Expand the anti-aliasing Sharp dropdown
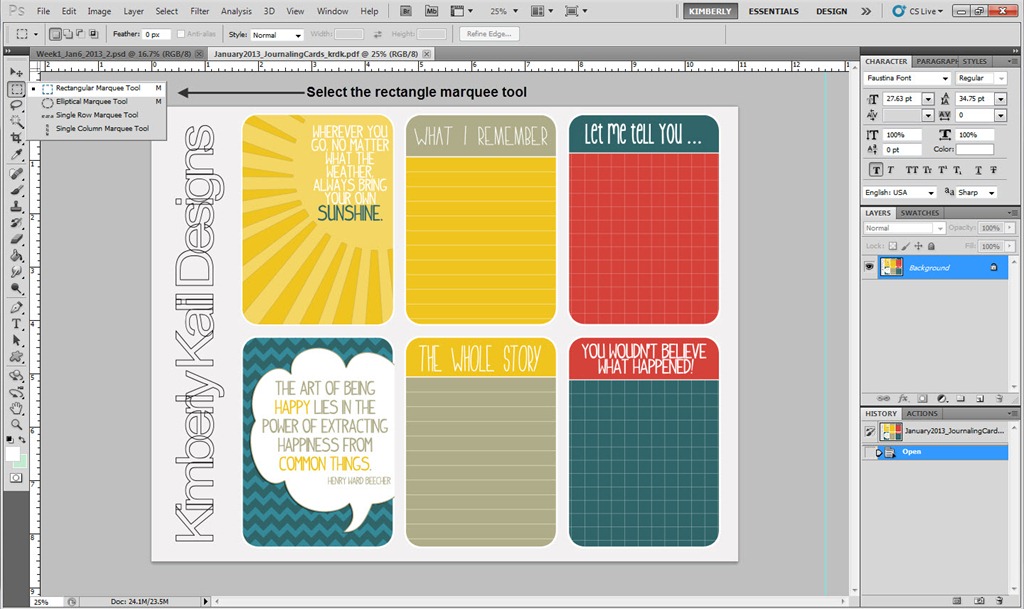 pos(992,192)
